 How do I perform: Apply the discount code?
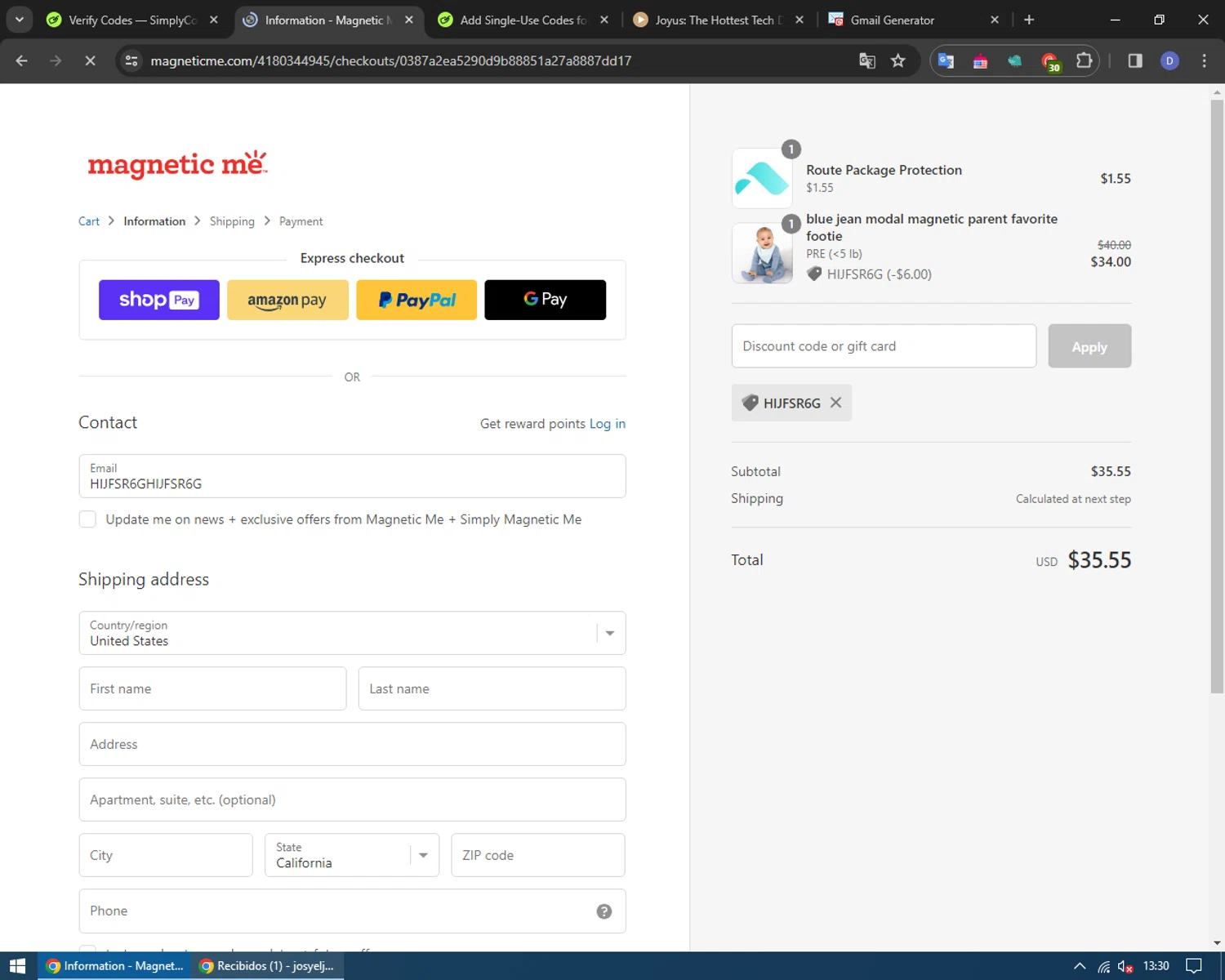click(1089, 346)
